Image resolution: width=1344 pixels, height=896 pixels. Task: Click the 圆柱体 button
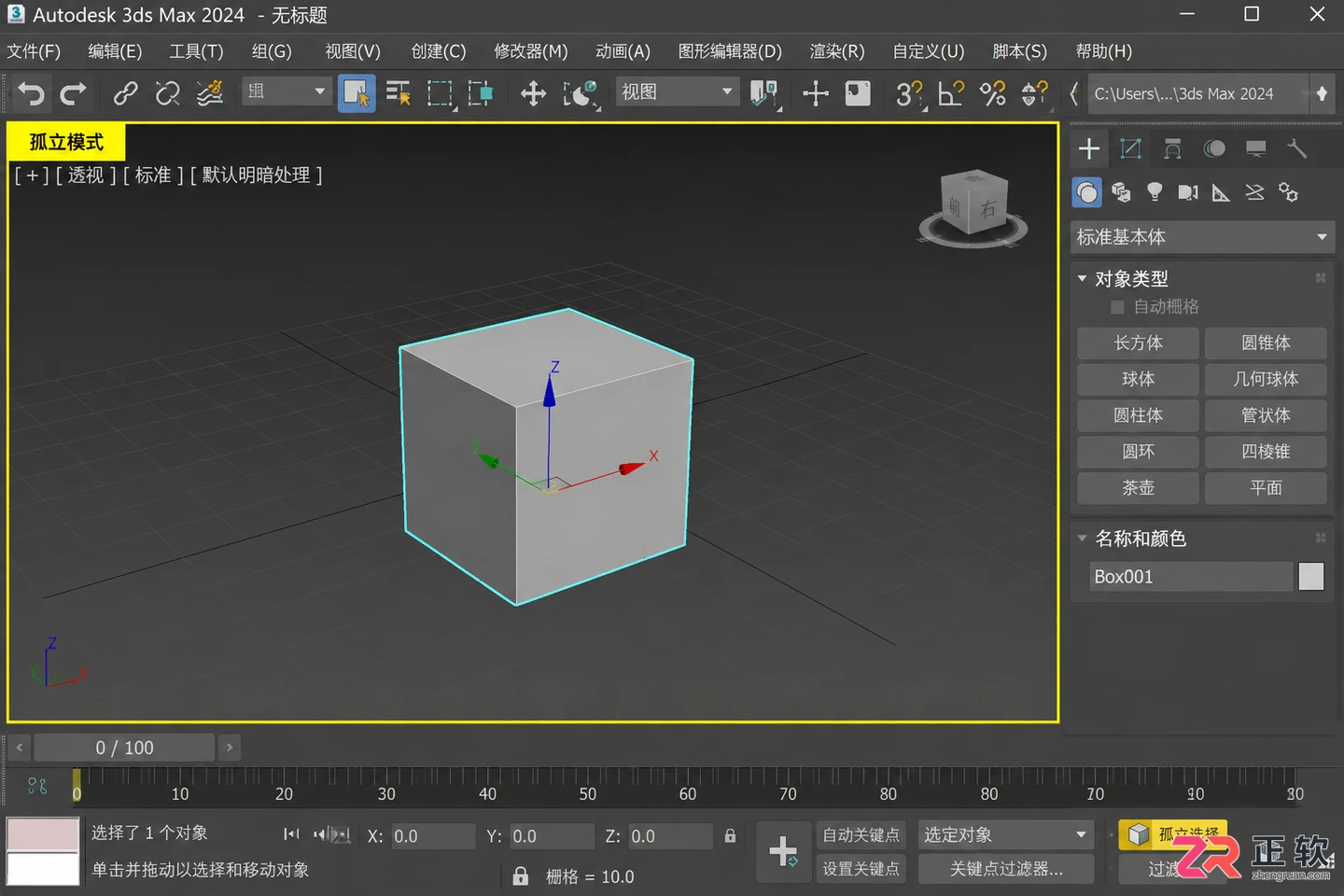pos(1138,415)
